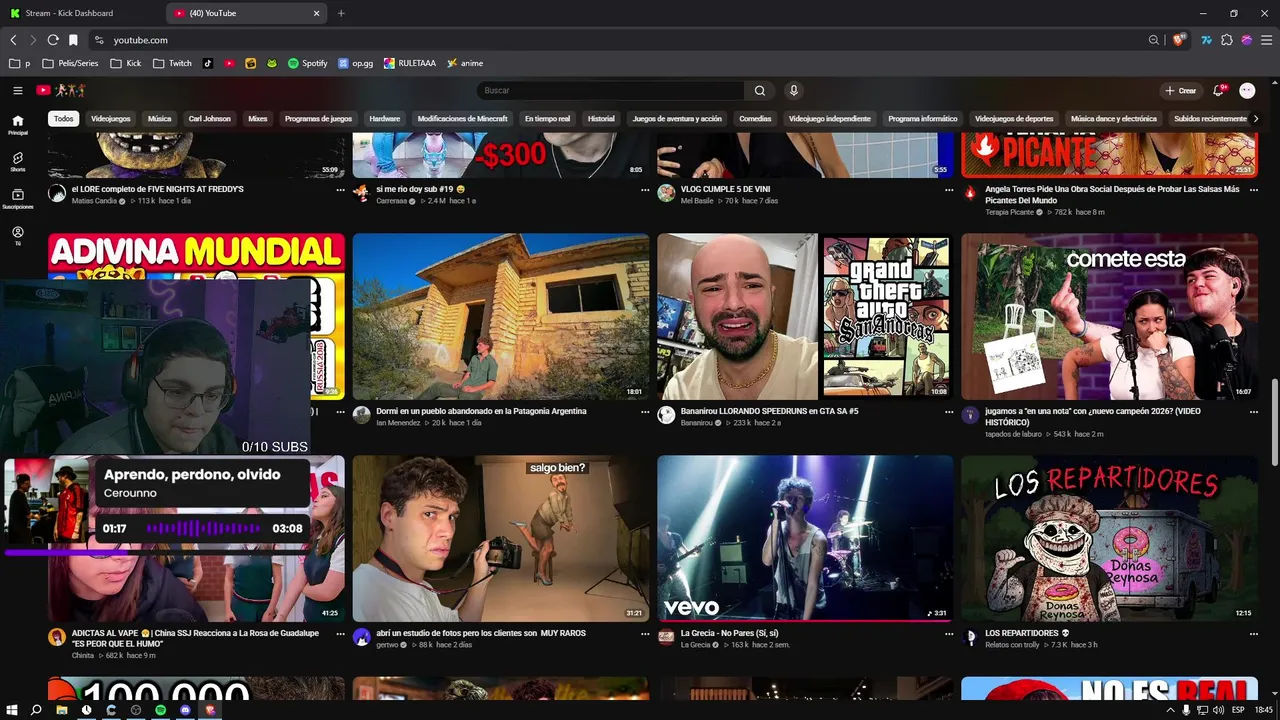Image resolution: width=1280 pixels, height=720 pixels.
Task: Open Shorts in the sidebar
Action: point(17,162)
